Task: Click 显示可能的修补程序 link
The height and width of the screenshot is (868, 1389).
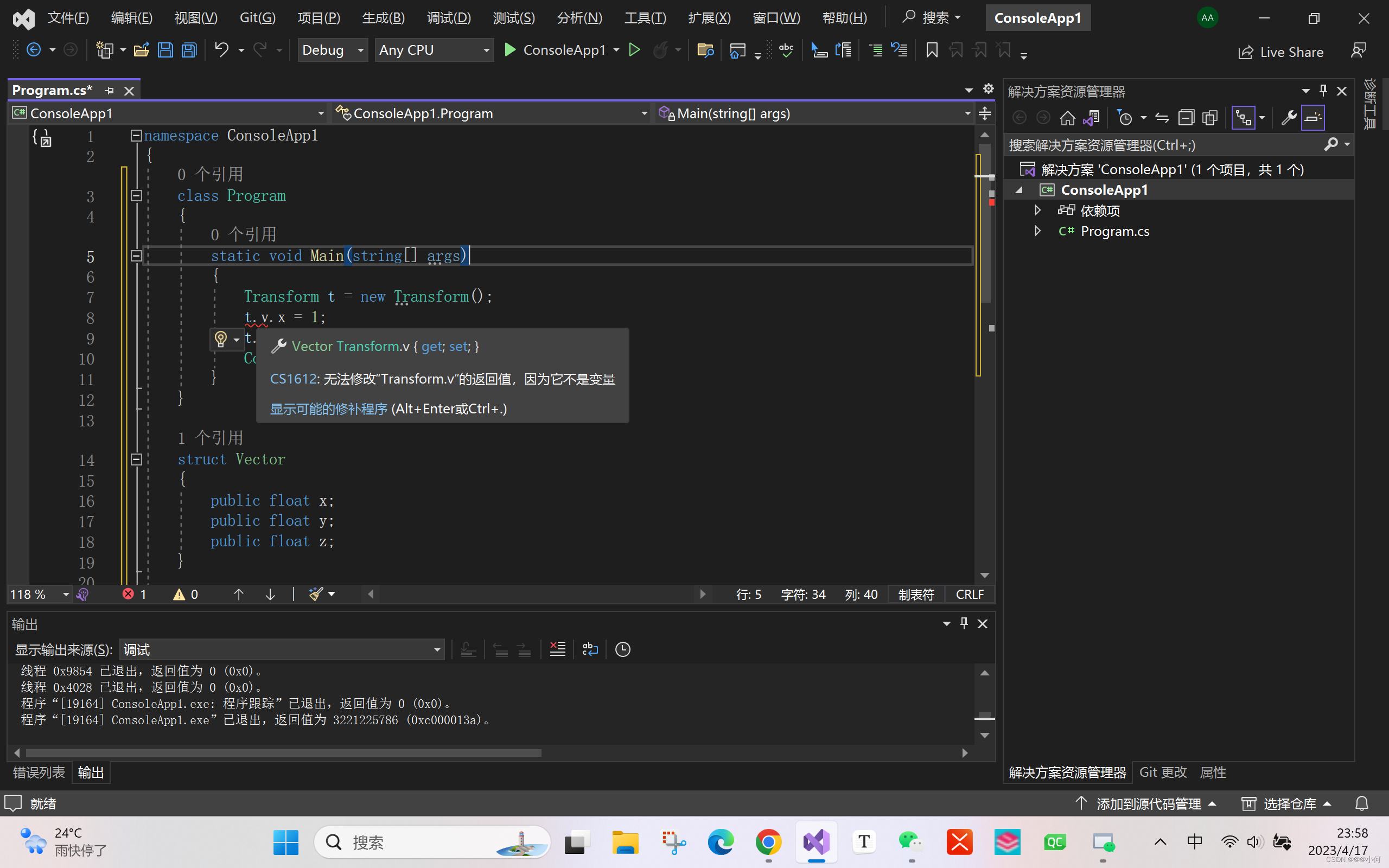Action: pos(328,408)
